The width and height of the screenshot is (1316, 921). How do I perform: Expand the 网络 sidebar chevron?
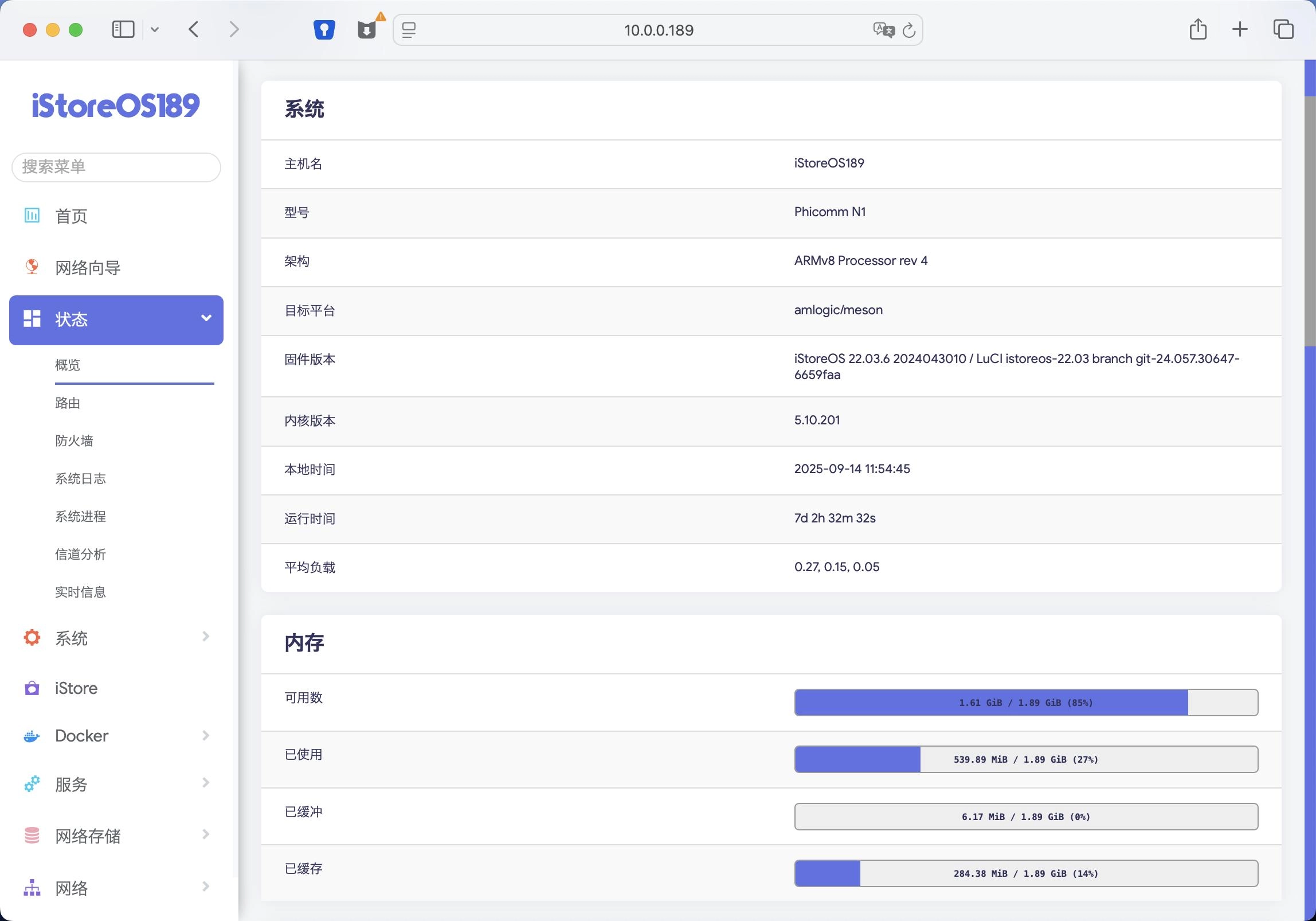206,887
